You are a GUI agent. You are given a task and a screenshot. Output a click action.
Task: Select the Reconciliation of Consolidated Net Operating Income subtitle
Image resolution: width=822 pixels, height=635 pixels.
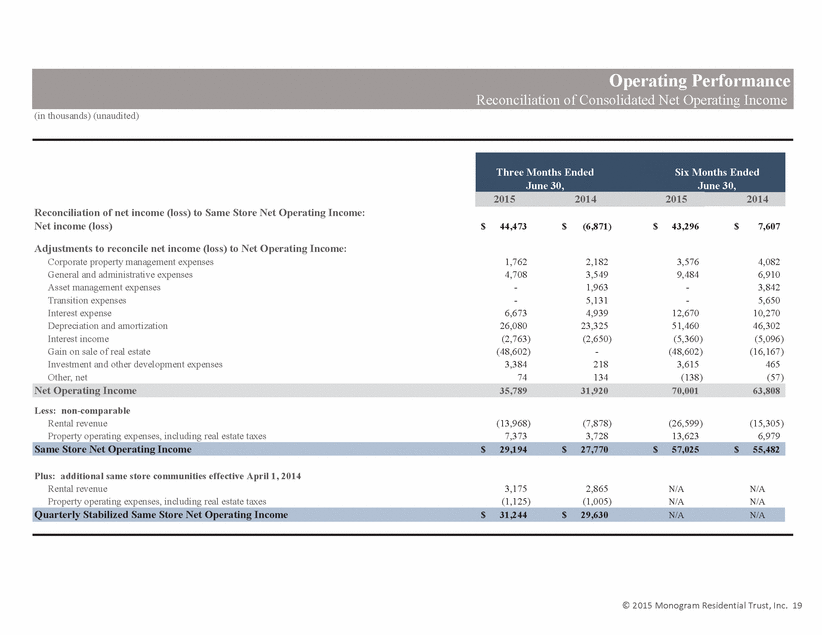coord(631,100)
